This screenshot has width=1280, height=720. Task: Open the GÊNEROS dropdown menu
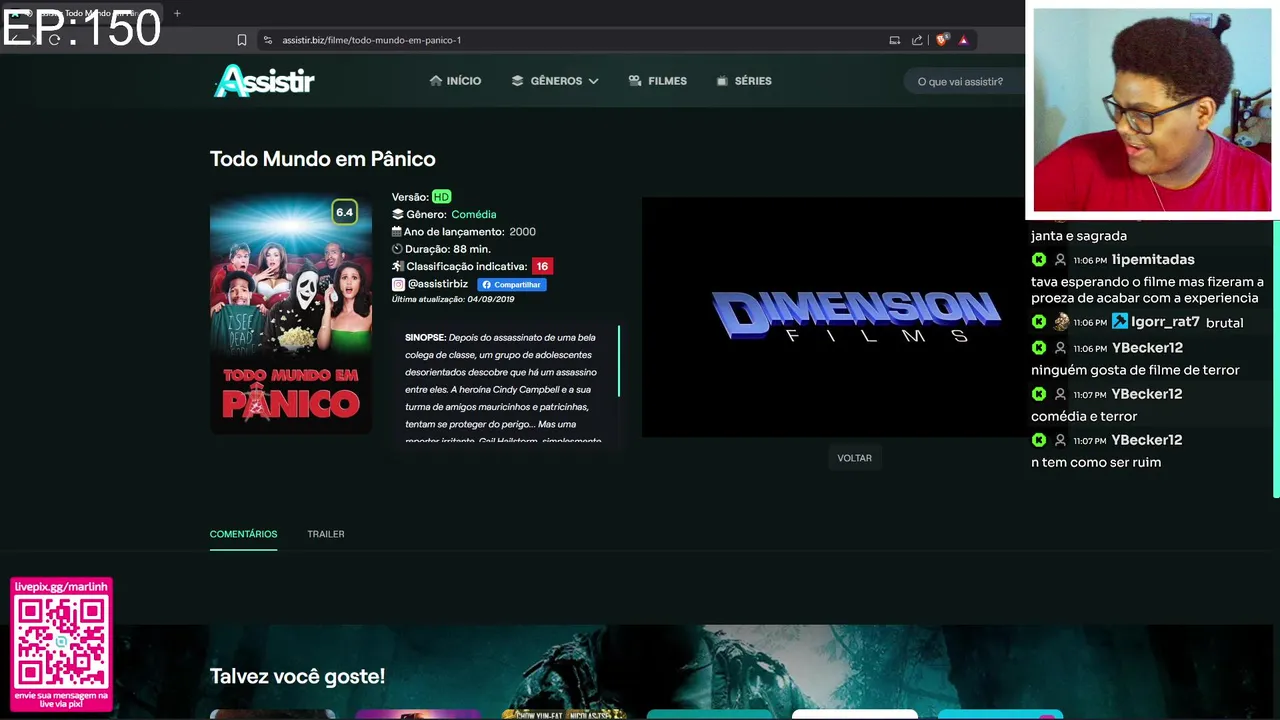[555, 81]
